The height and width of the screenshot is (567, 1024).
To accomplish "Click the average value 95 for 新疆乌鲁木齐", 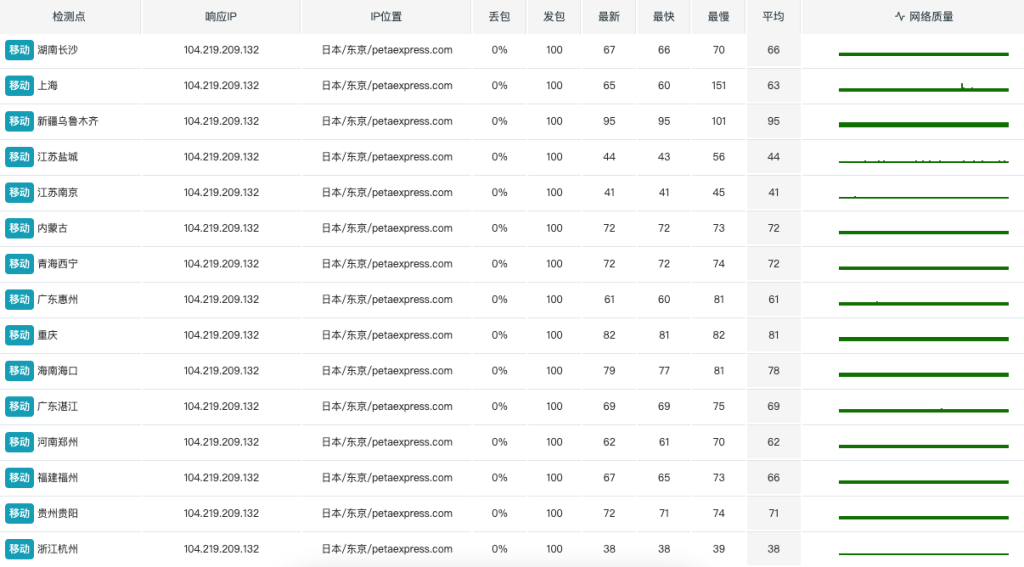I will point(773,121).
